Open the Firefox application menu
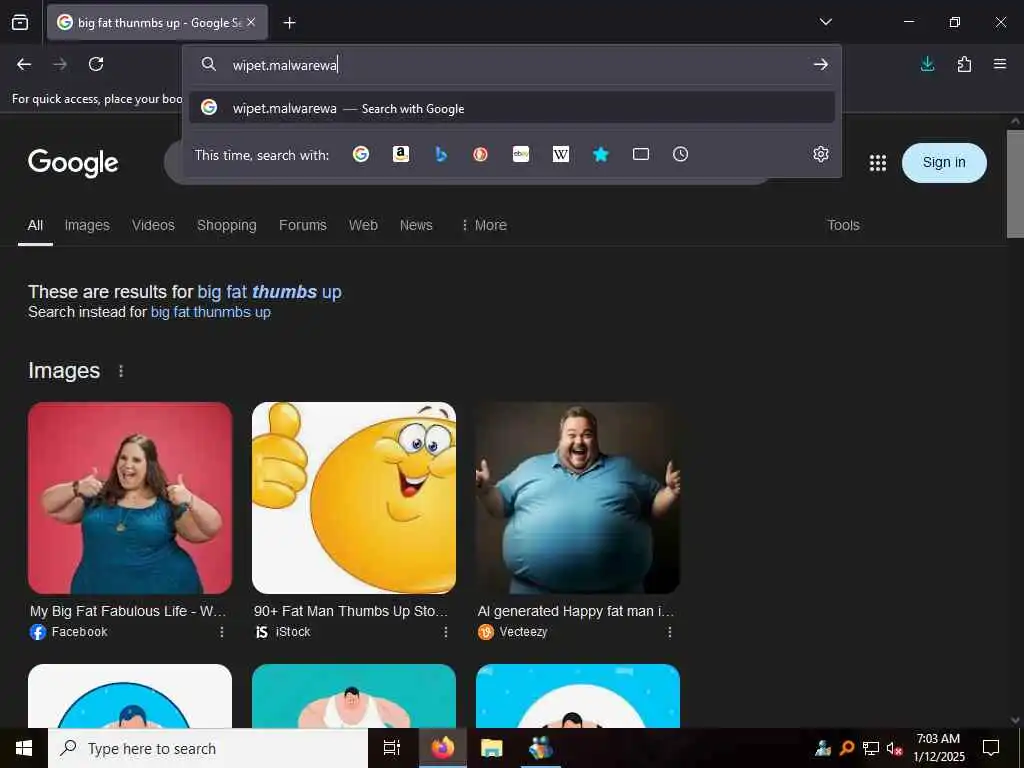 coord(1000,64)
